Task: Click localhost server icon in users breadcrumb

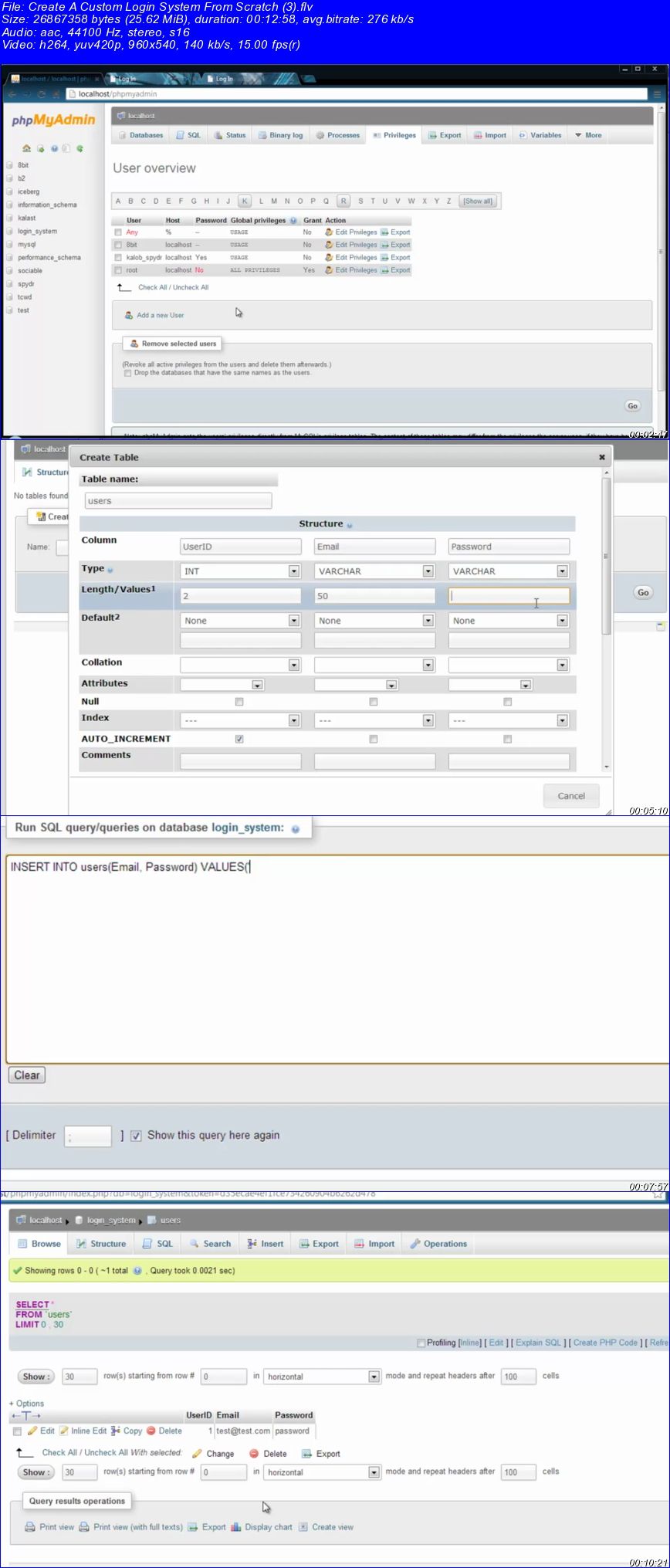Action: pos(21,1221)
